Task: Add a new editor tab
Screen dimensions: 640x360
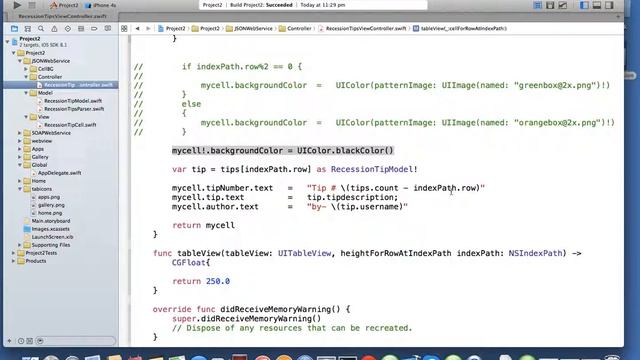Action: (x=618, y=17)
